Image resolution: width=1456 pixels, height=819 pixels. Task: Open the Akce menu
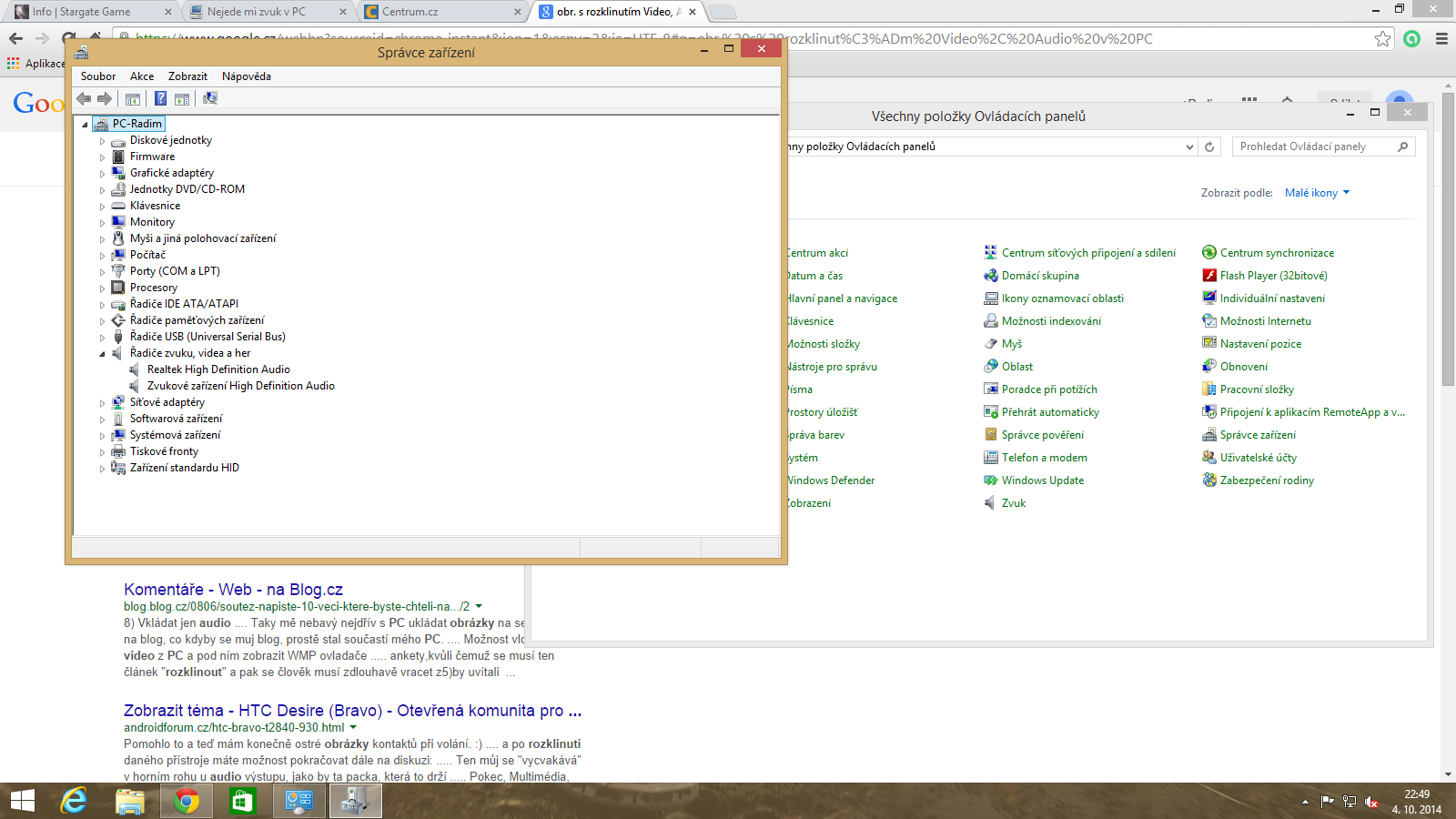[x=141, y=76]
